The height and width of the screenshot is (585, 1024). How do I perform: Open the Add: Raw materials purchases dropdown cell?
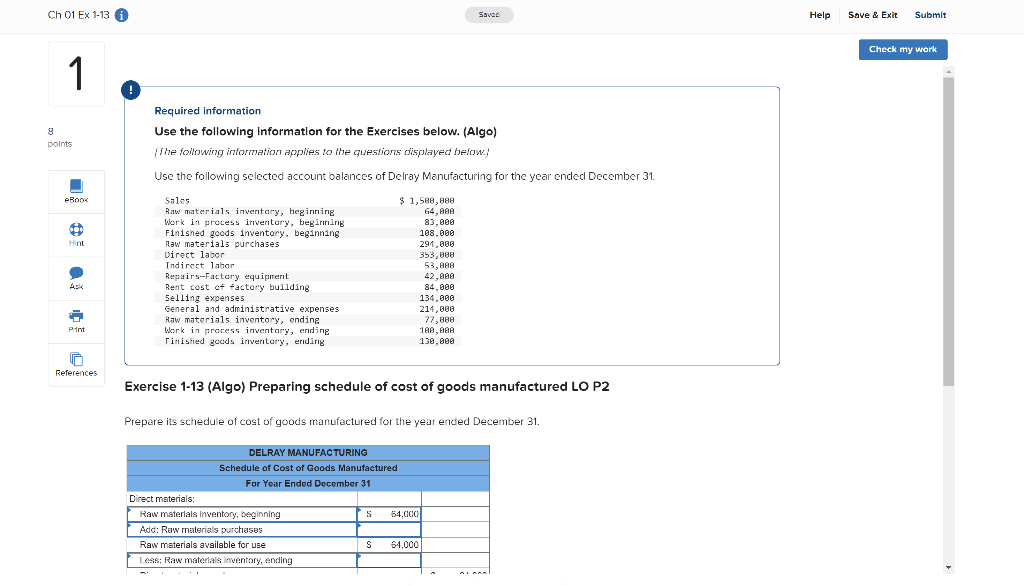pyautogui.click(x=242, y=530)
